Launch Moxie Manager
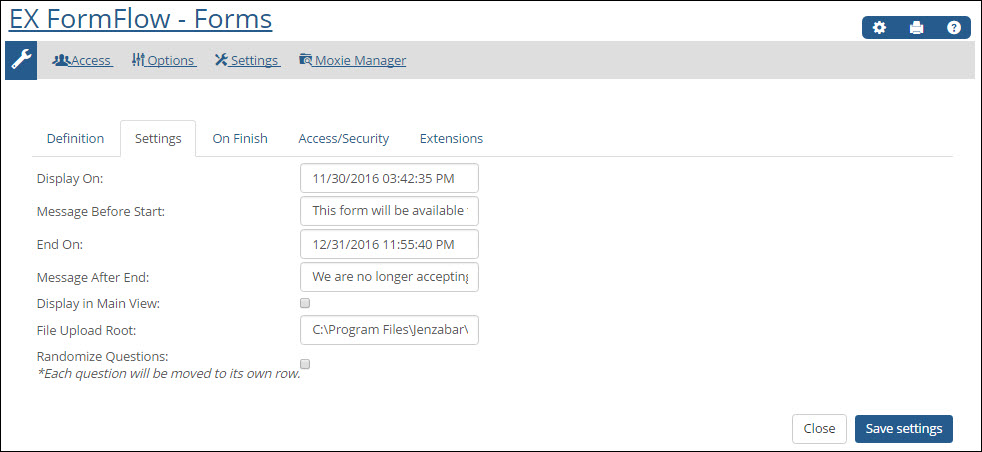The width and height of the screenshot is (982, 452). tap(353, 61)
